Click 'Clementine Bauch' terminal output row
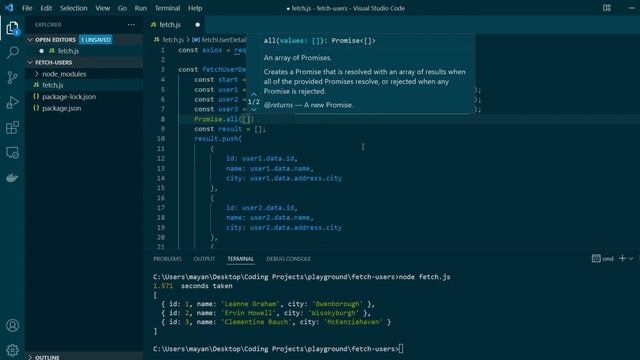Viewport: 640px width, 360px height. pyautogui.click(x=276, y=322)
